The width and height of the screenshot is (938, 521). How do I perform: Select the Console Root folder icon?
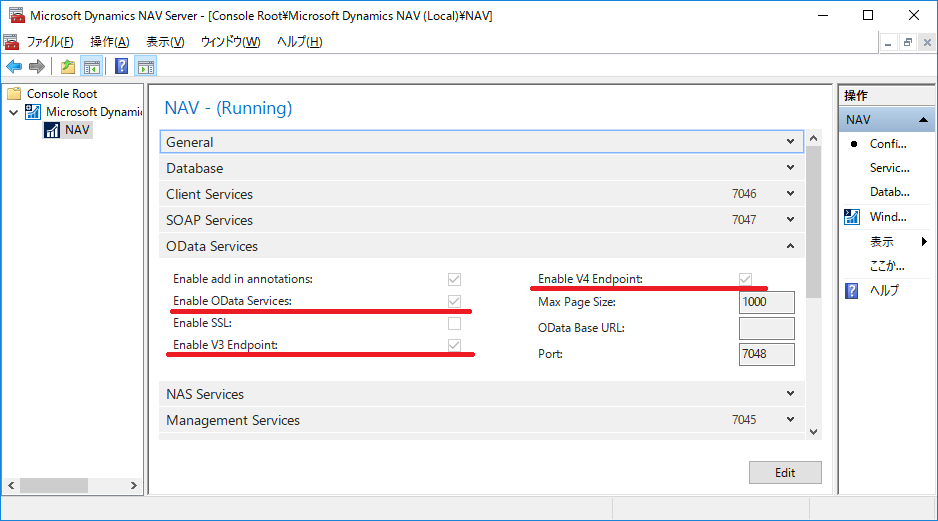[x=14, y=93]
